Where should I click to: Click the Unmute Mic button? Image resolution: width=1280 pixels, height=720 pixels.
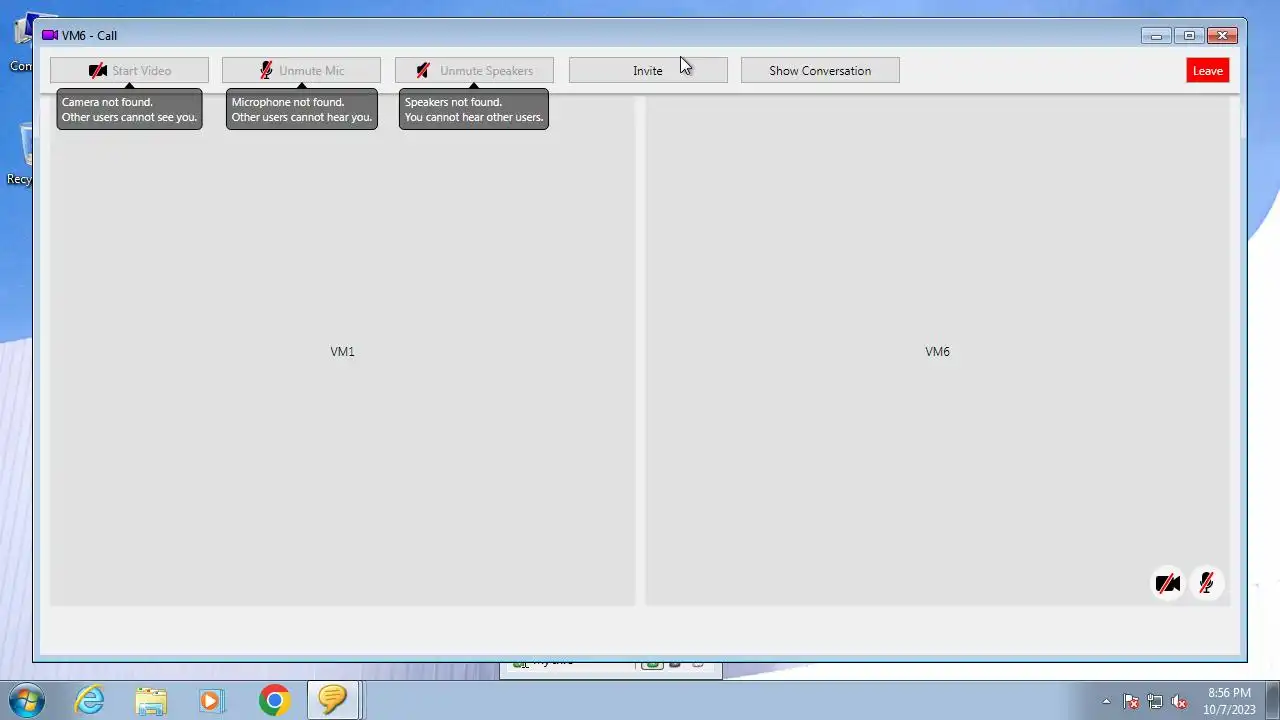tap(301, 71)
